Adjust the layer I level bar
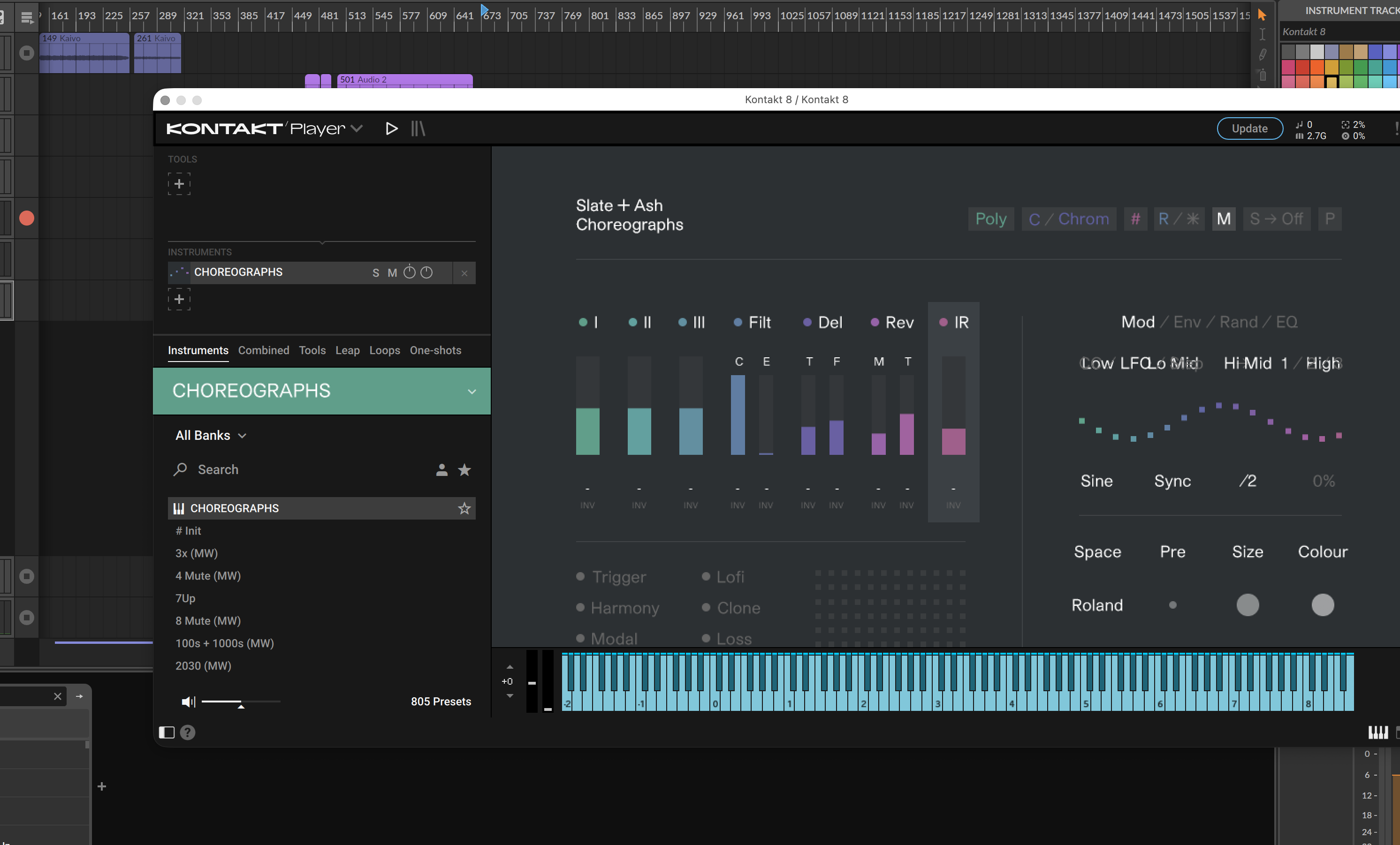The height and width of the screenshot is (845, 1400). tap(587, 406)
